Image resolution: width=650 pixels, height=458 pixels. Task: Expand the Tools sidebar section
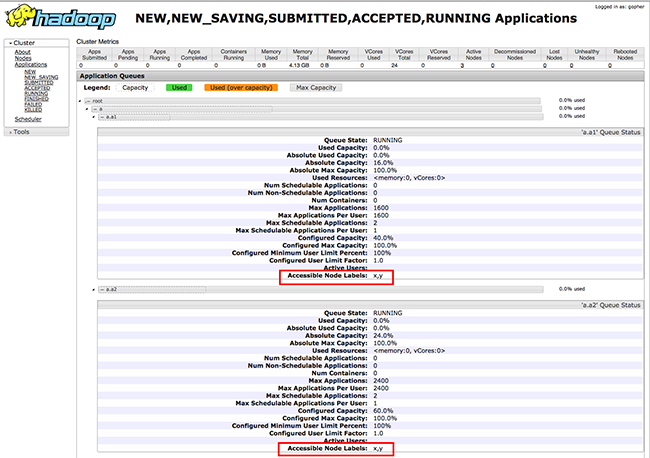pos(21,132)
